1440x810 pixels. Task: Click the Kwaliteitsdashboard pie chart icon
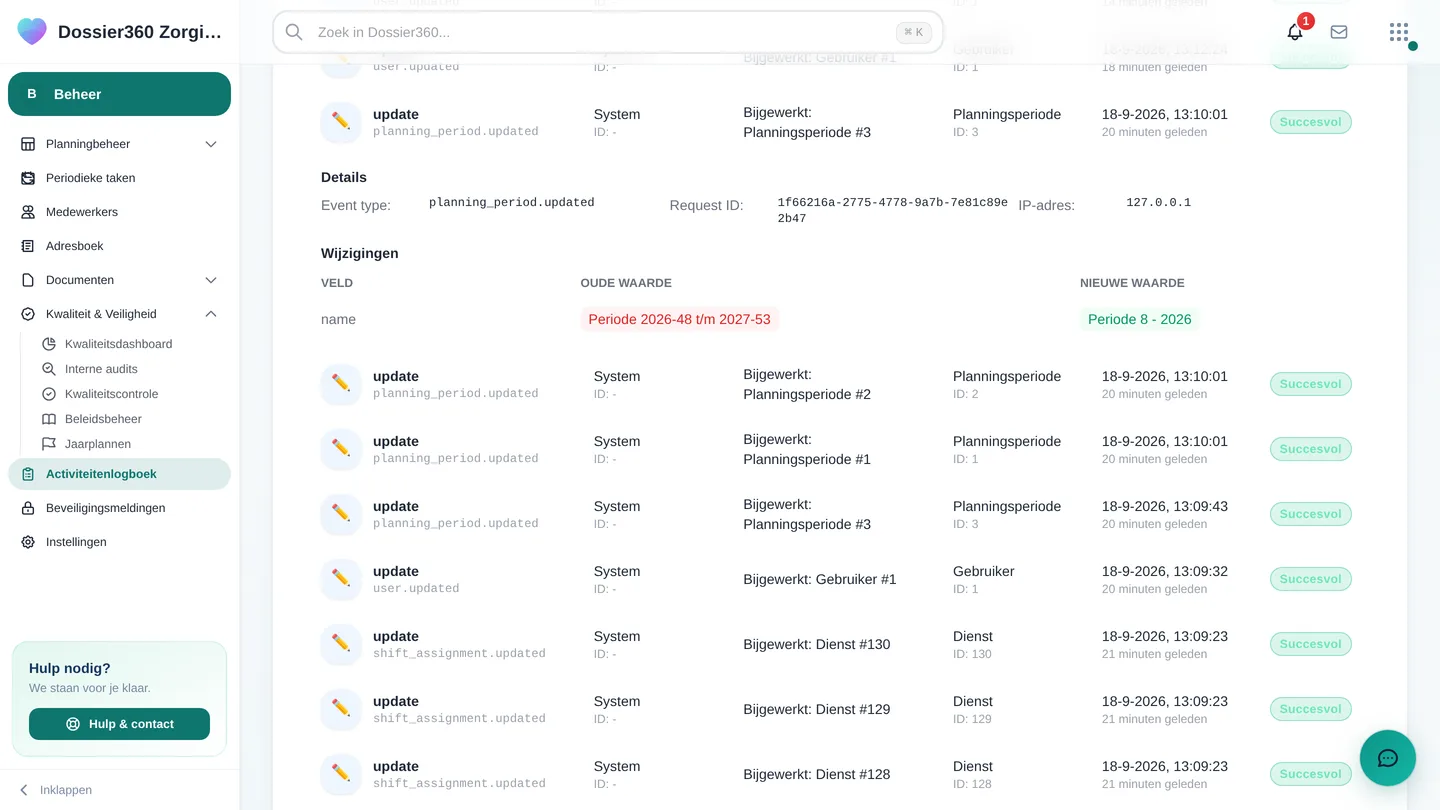click(49, 344)
